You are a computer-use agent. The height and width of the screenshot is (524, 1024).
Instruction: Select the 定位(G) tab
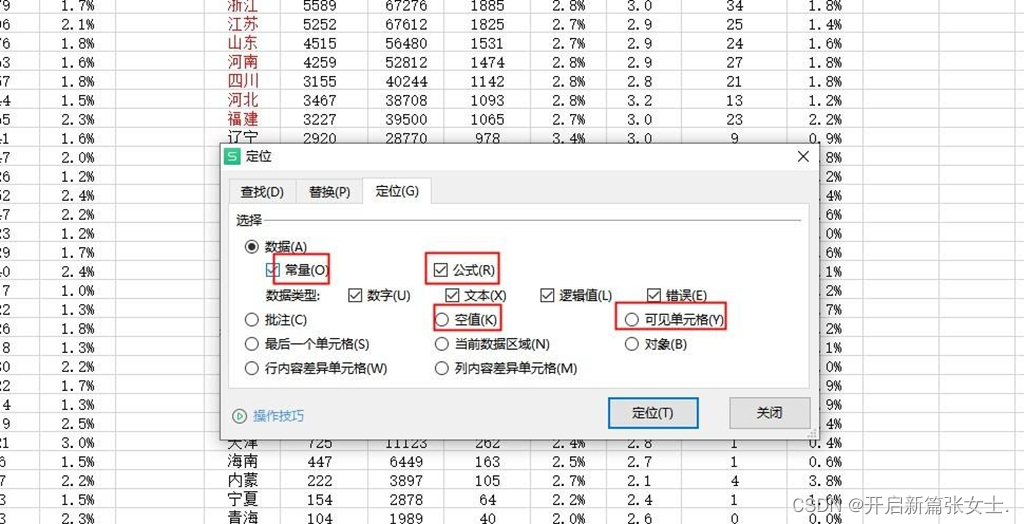pyautogui.click(x=397, y=191)
